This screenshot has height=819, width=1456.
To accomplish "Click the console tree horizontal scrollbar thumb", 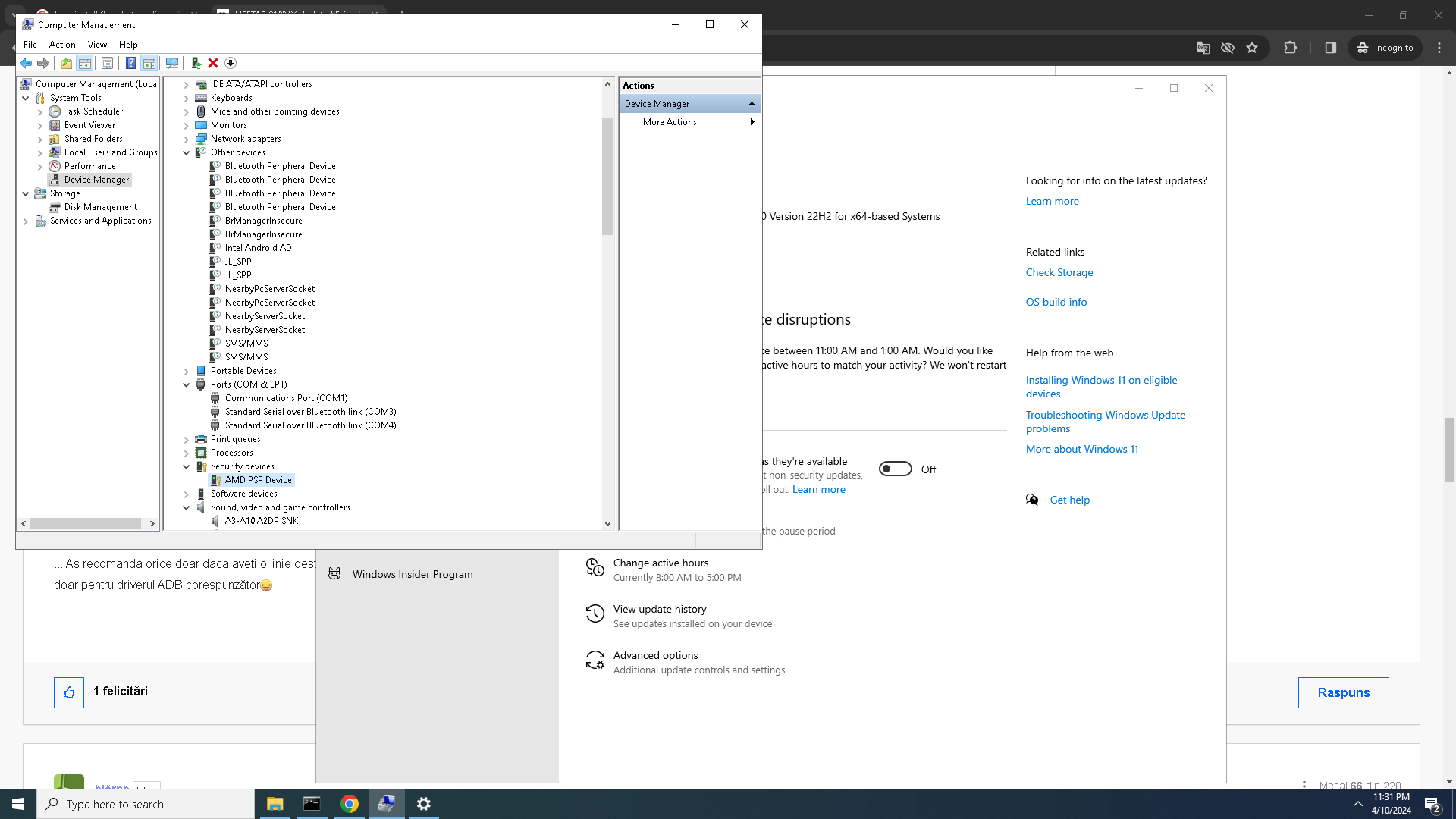I will coord(86,523).
